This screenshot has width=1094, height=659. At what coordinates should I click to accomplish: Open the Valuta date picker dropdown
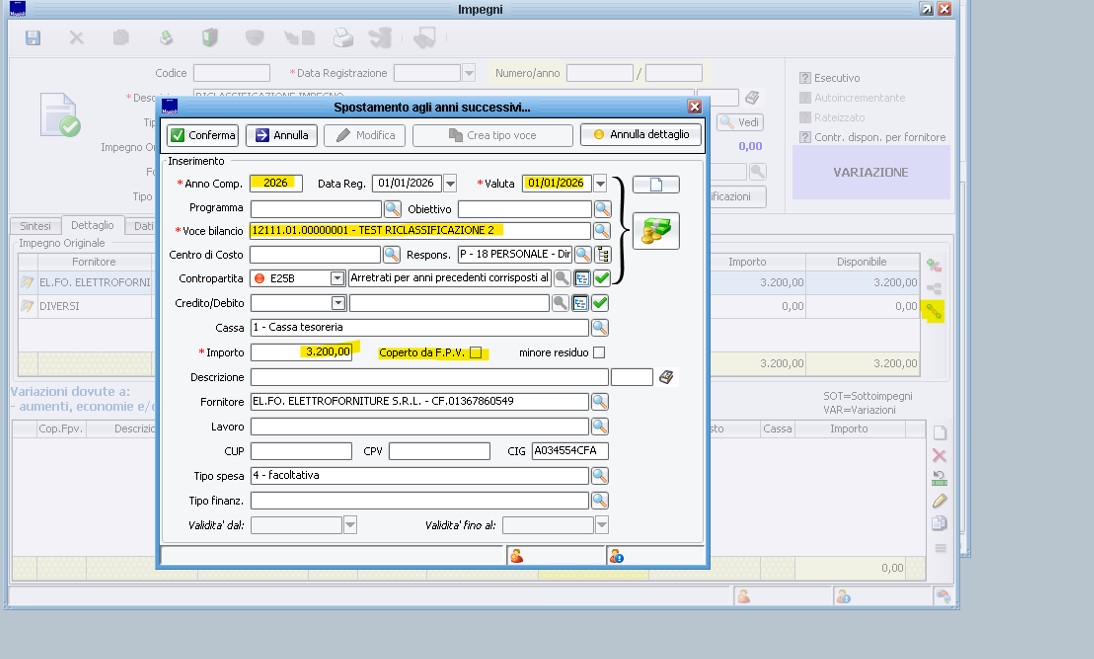point(600,183)
